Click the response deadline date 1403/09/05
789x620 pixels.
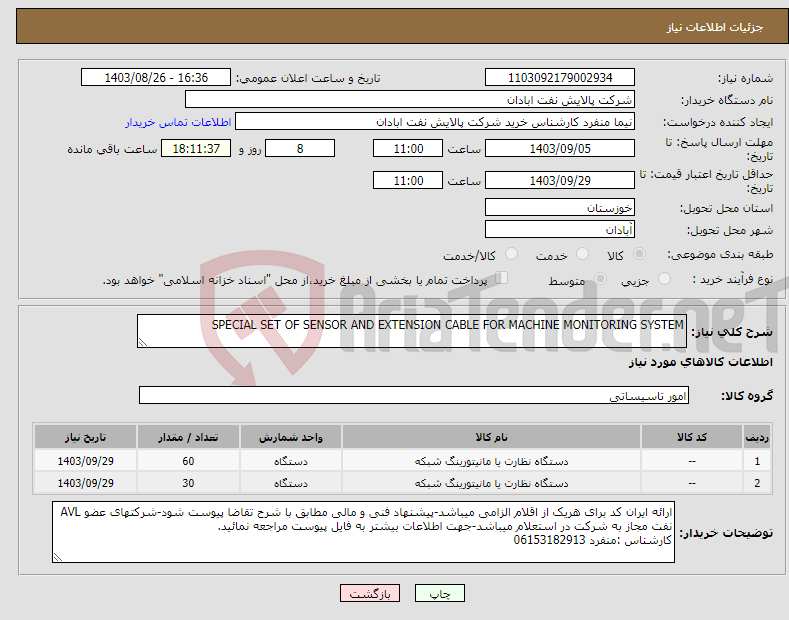click(560, 148)
